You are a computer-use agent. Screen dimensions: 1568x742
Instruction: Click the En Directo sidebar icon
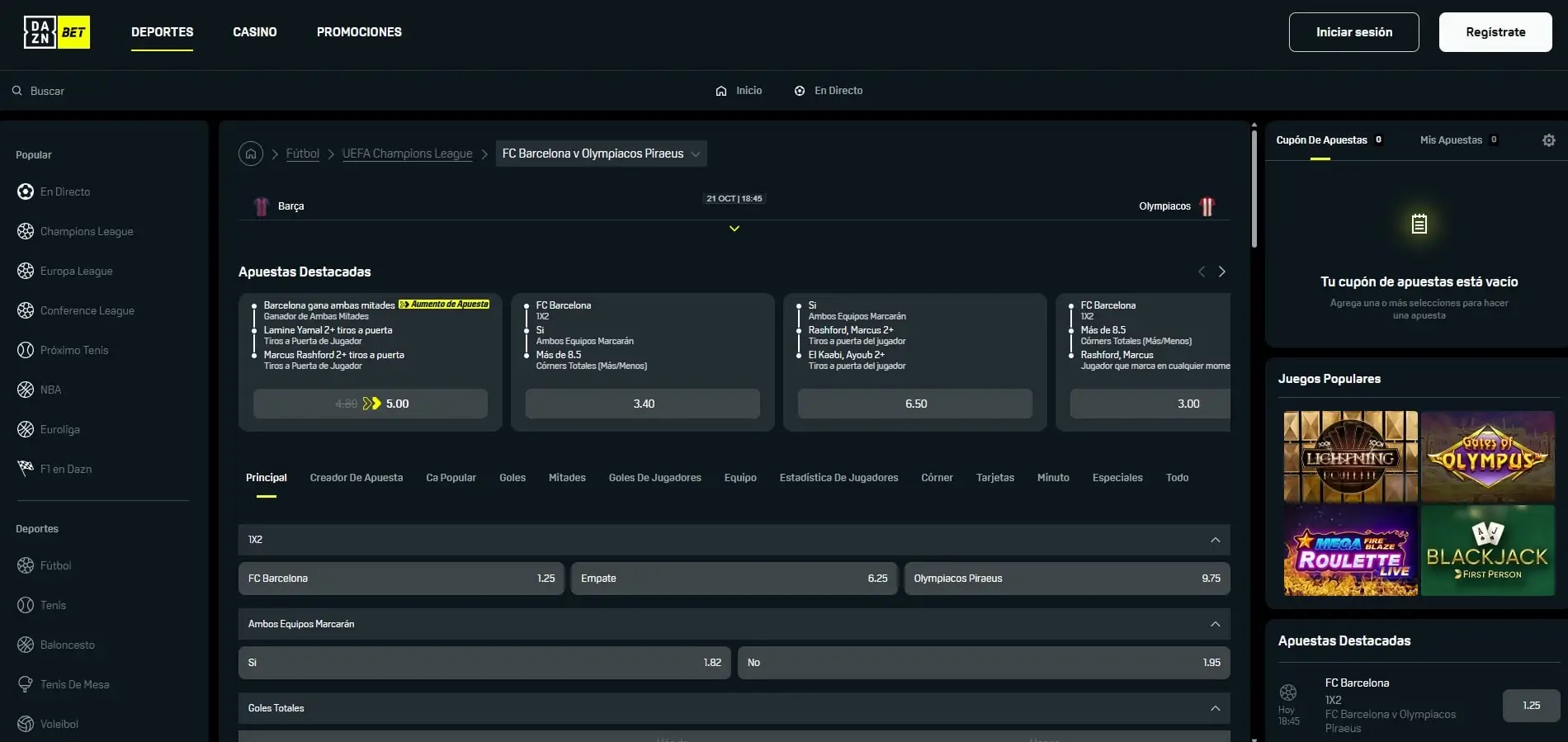(26, 191)
